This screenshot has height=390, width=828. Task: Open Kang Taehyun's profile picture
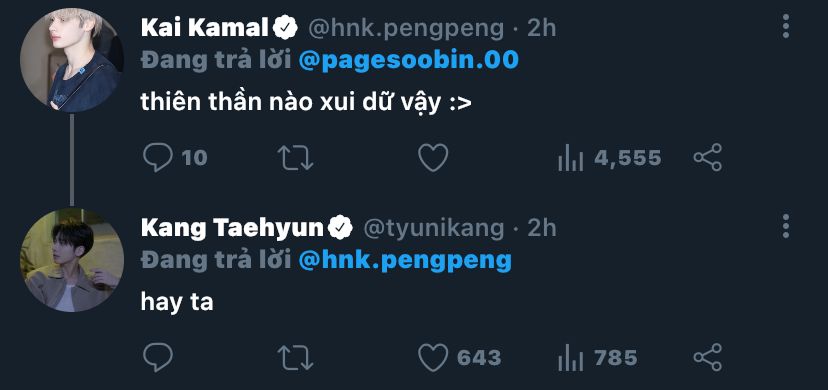72,260
